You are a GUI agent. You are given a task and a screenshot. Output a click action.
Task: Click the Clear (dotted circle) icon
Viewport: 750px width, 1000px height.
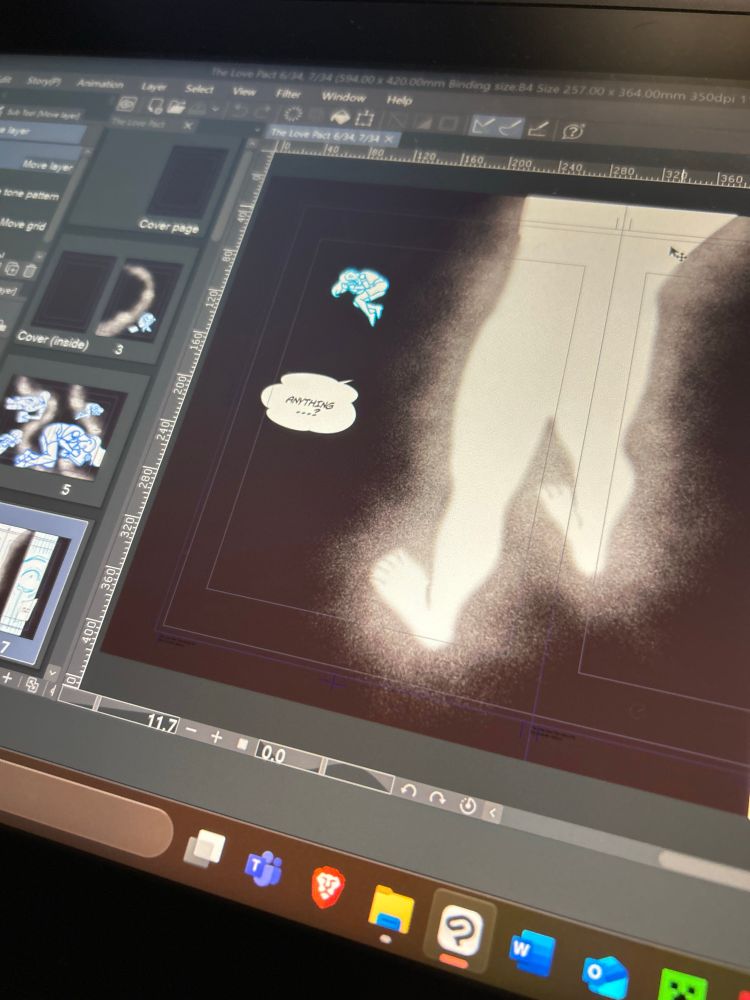(293, 114)
